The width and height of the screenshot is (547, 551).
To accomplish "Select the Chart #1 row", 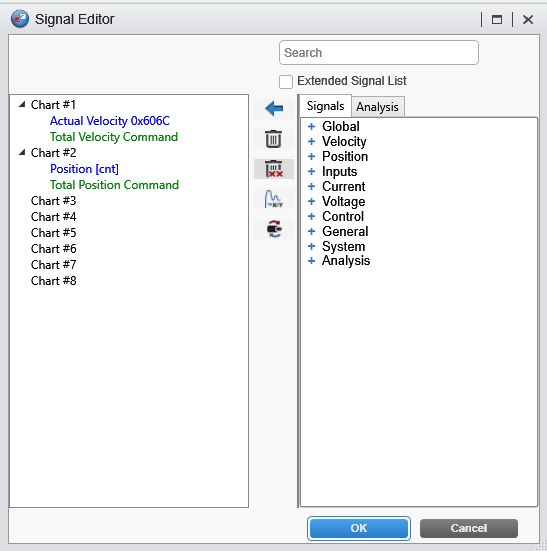I will [53, 105].
